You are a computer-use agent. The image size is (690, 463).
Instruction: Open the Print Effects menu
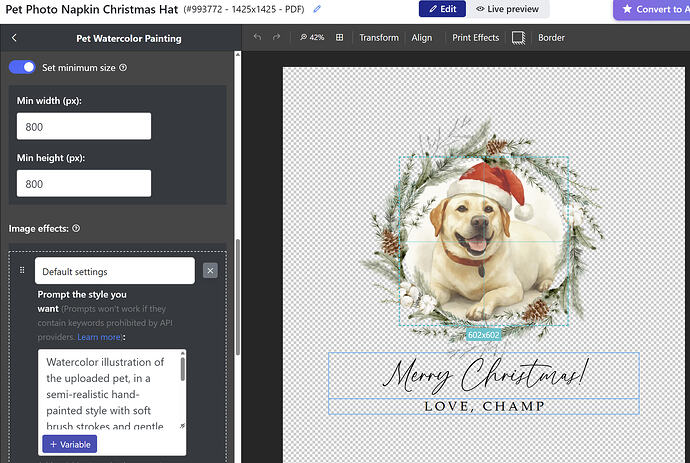click(x=476, y=38)
